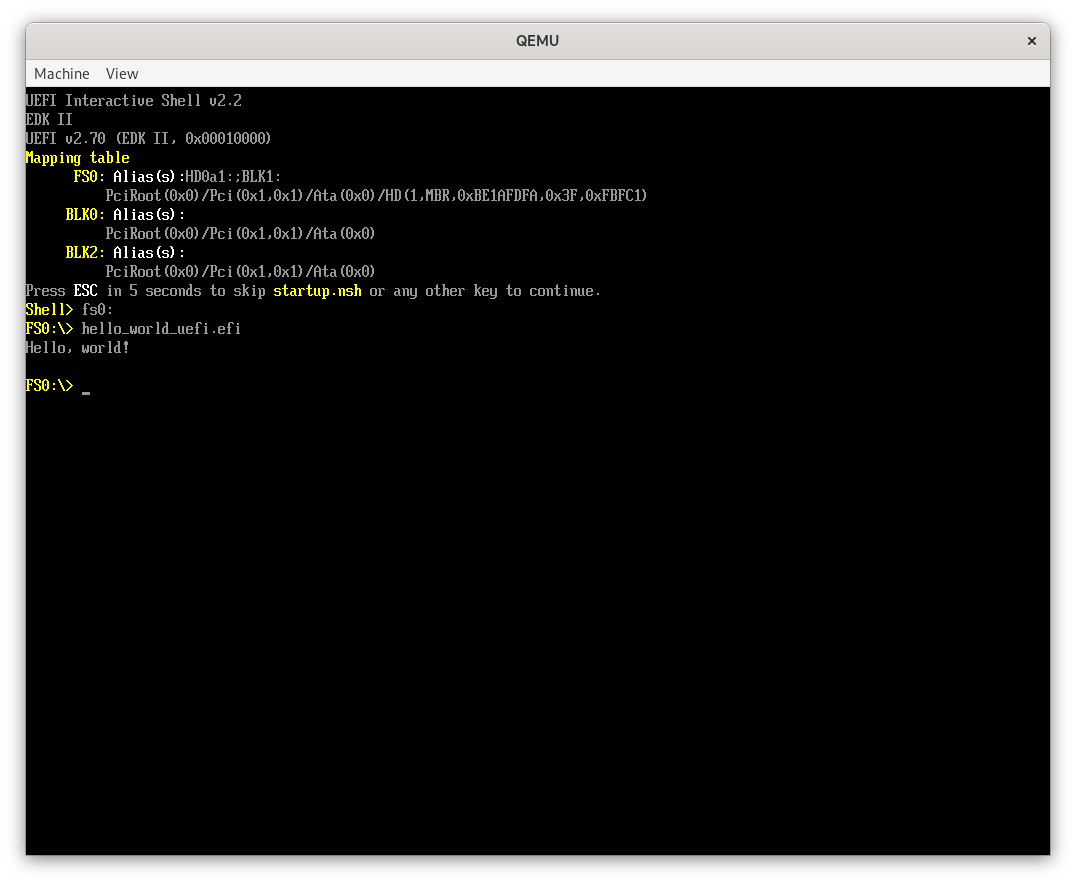Viewport: 1076px width, 884px height.
Task: Click the QEMU title bar text
Action: pyautogui.click(x=537, y=40)
